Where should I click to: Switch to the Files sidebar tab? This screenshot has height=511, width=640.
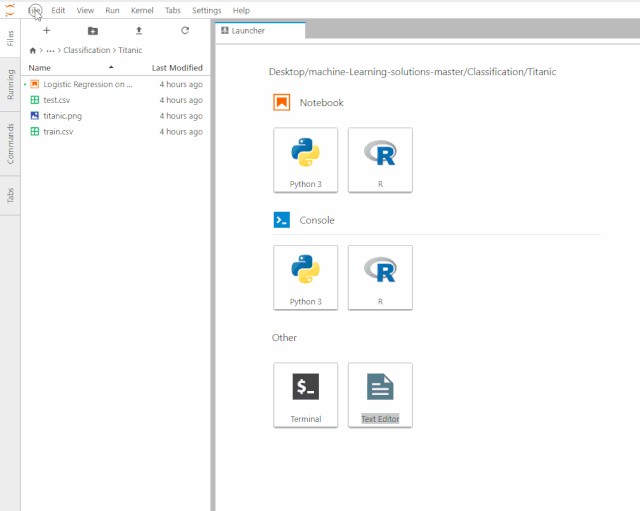pos(10,38)
